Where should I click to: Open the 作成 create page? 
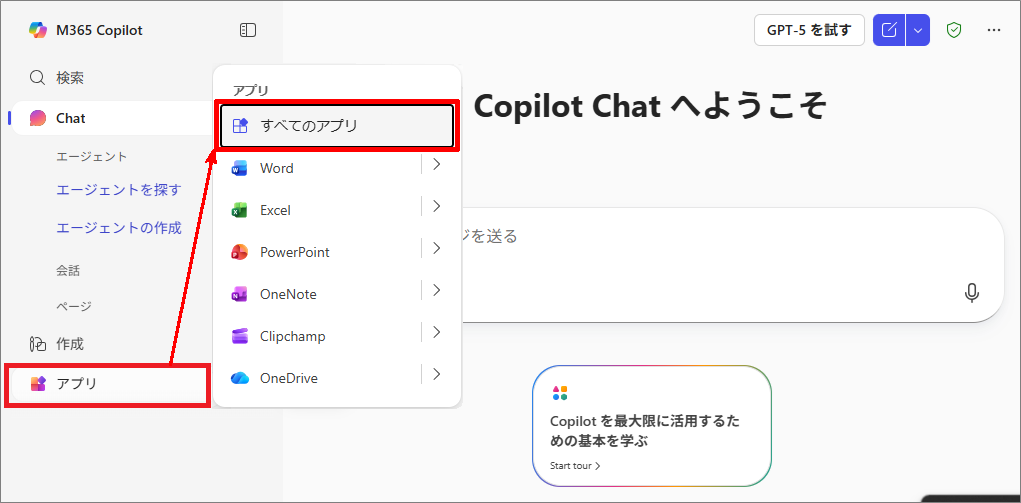pos(69,343)
